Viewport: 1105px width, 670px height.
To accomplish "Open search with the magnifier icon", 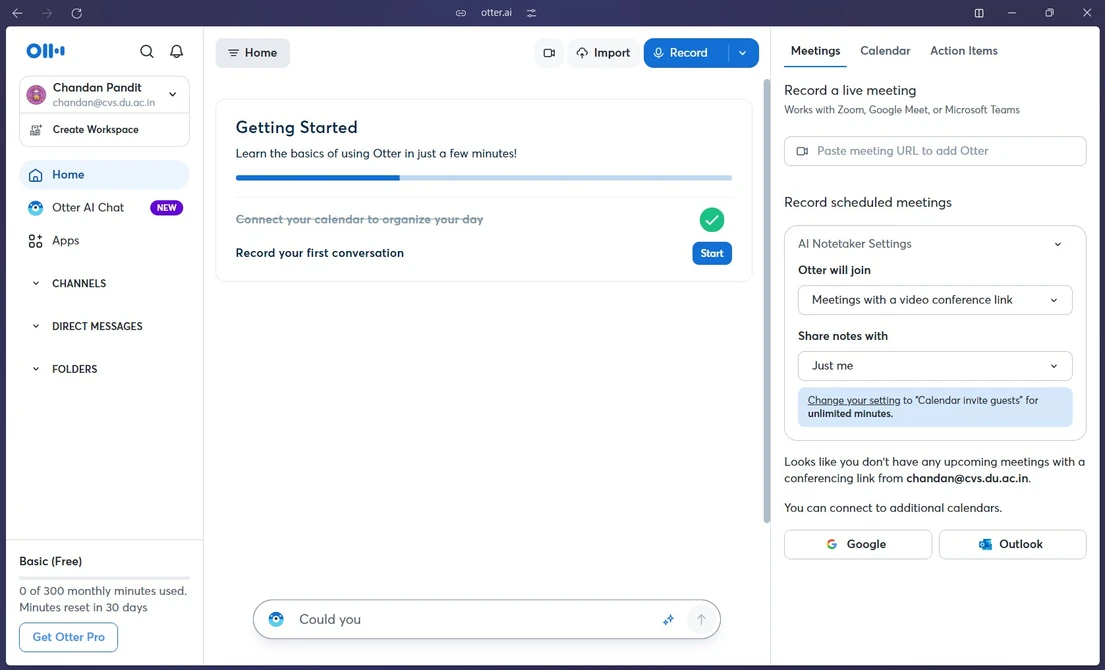I will point(147,51).
